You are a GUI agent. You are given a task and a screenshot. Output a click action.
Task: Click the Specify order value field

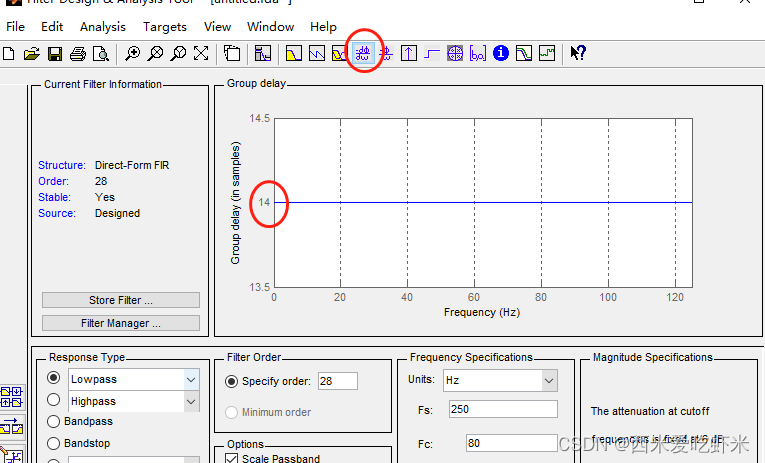click(338, 381)
